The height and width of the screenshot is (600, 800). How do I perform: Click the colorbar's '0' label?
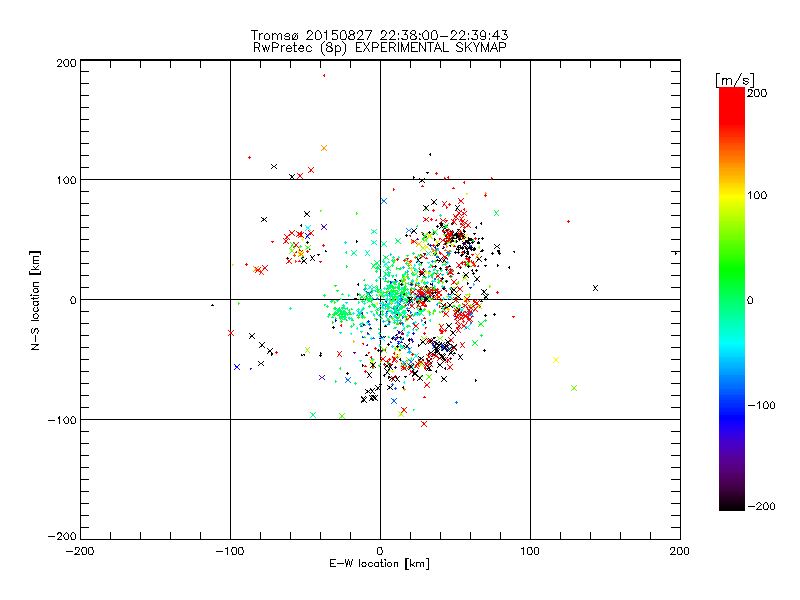click(x=750, y=300)
